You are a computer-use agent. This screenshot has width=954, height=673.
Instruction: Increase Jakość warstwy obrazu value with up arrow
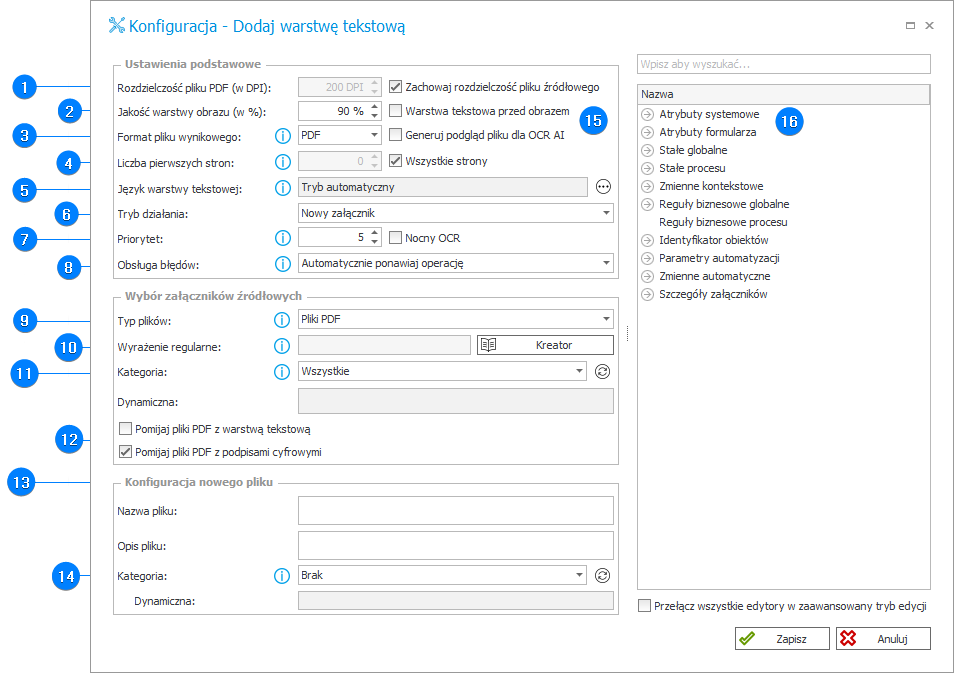pos(374,106)
